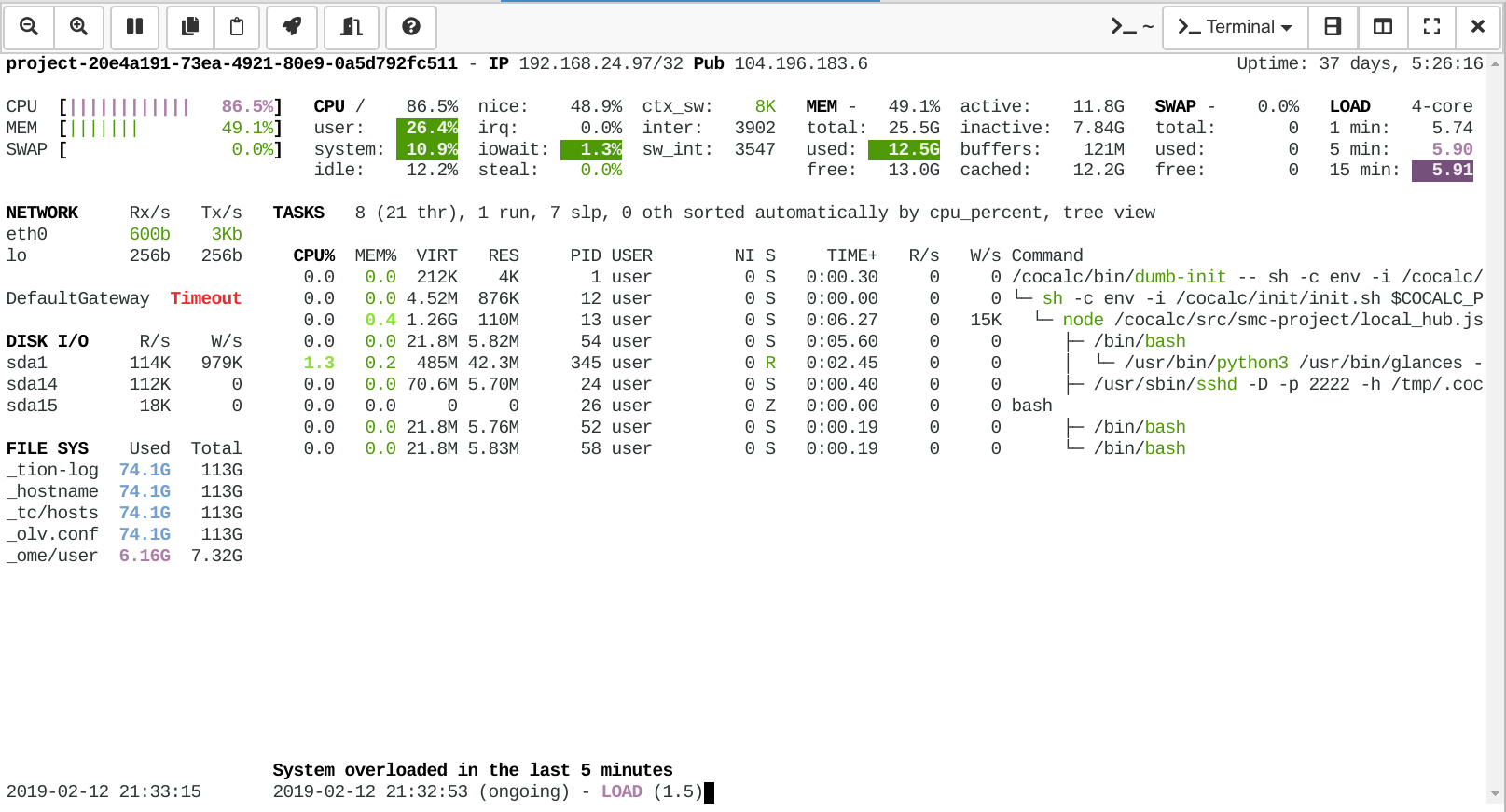Click the zoom out magnifier icon

tap(29, 27)
